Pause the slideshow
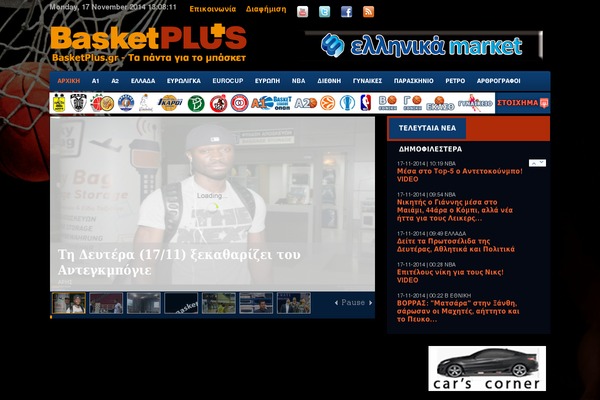 click(353, 302)
